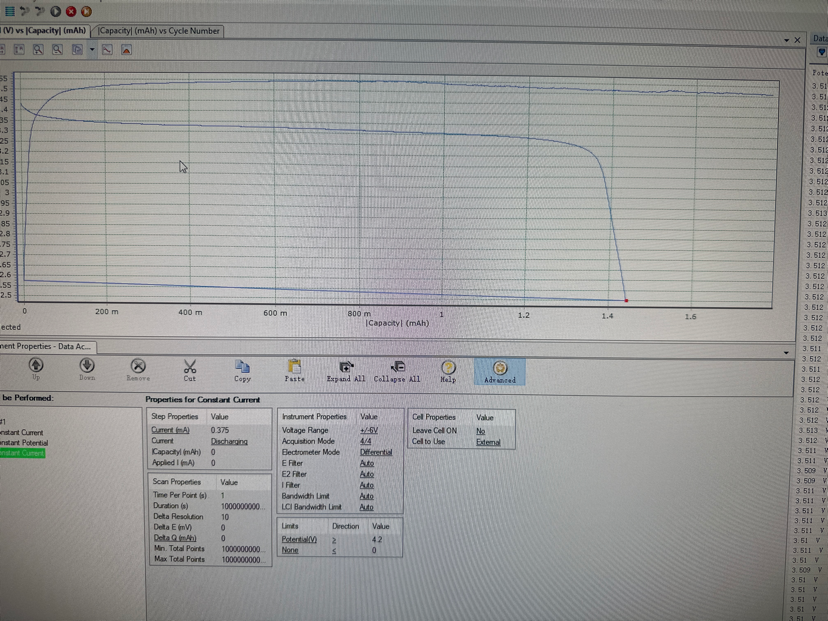The image size is (828, 621).
Task: Click the Expand All icon
Action: point(346,367)
